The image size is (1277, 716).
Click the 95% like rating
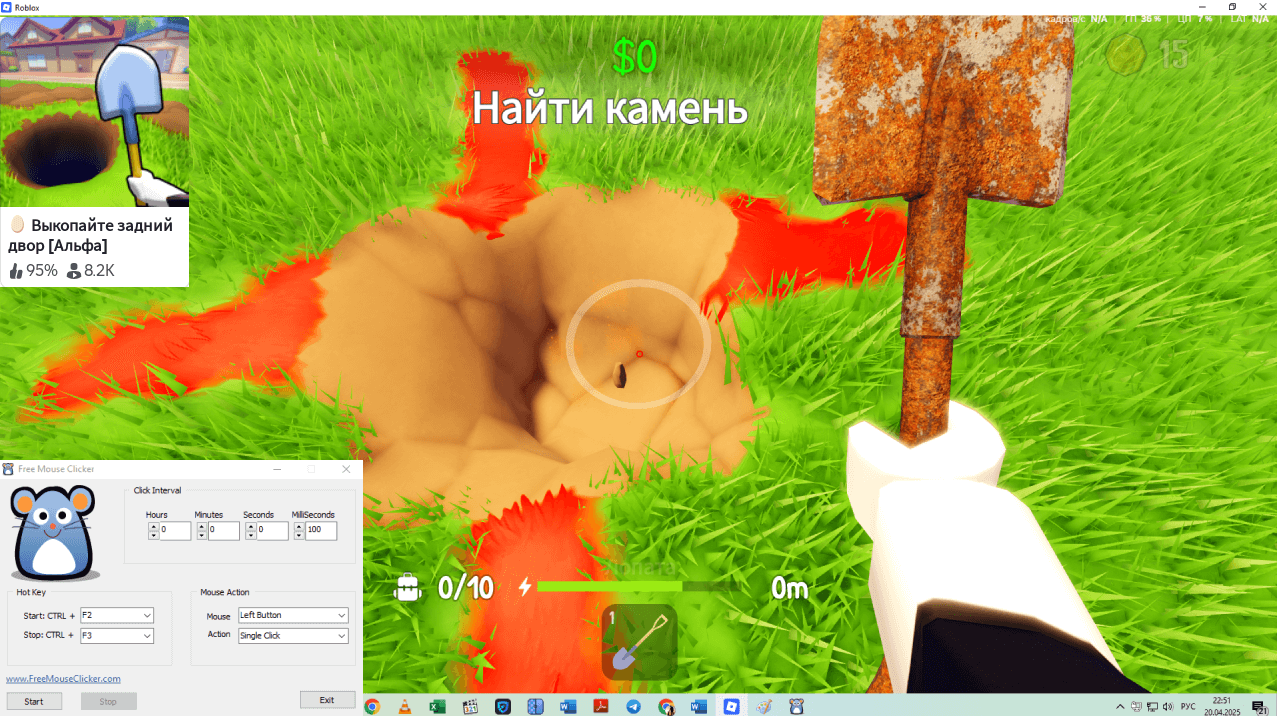(33, 270)
